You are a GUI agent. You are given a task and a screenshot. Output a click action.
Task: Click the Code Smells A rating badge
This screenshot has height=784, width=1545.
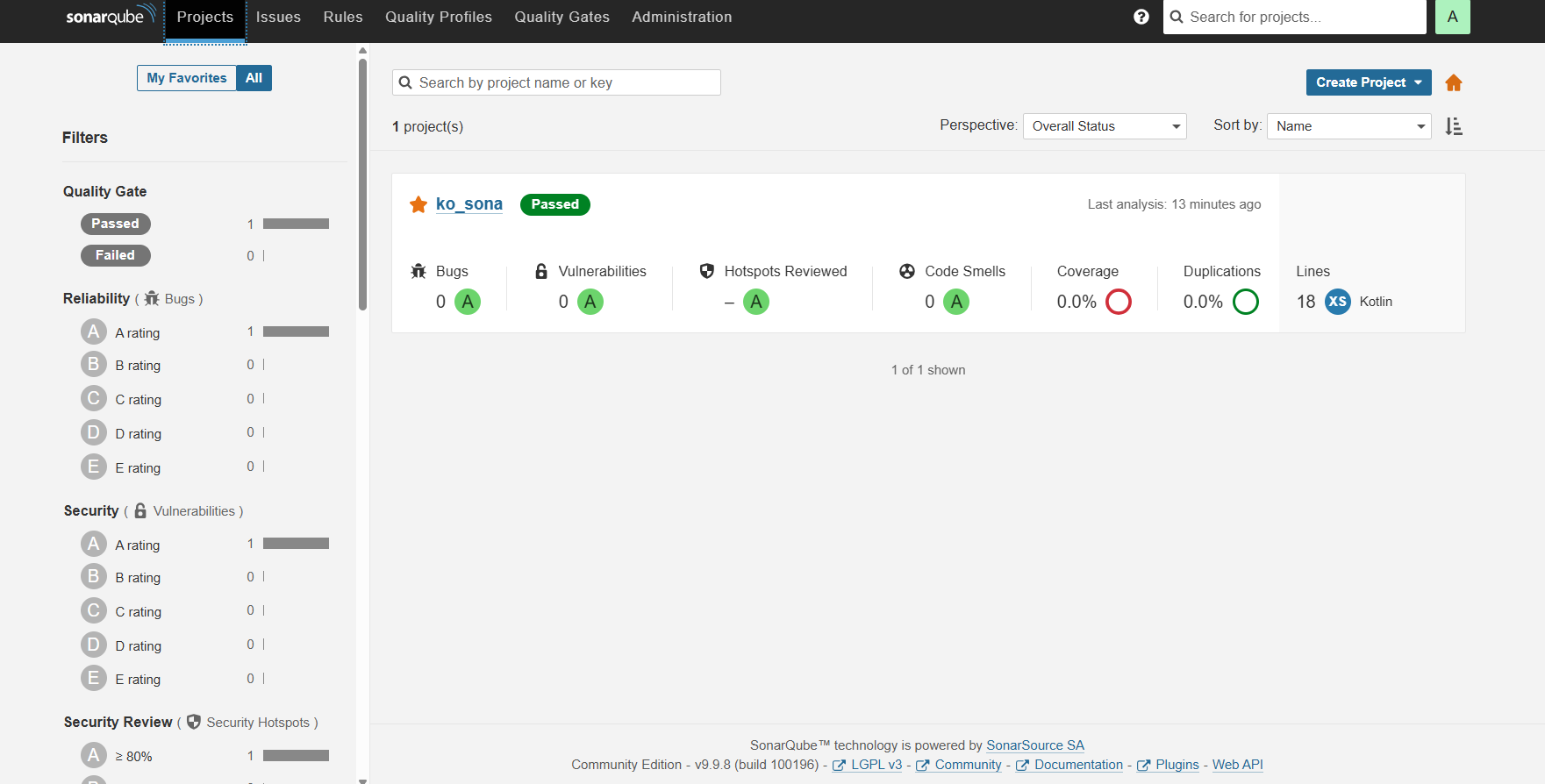956,302
